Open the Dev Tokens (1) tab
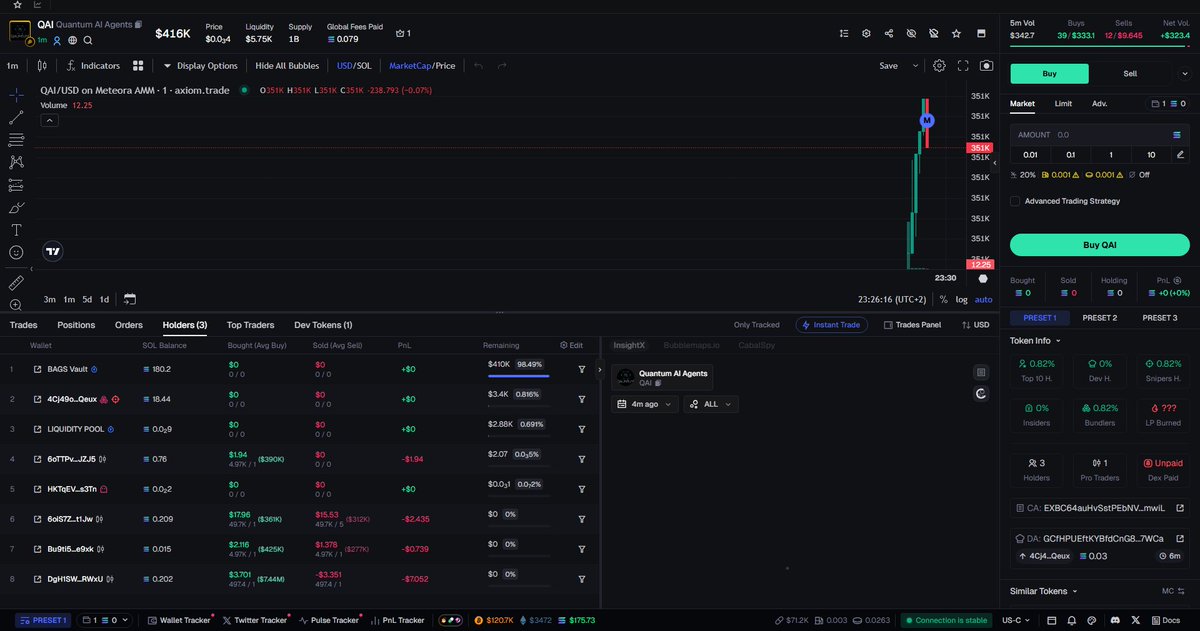 click(323, 325)
